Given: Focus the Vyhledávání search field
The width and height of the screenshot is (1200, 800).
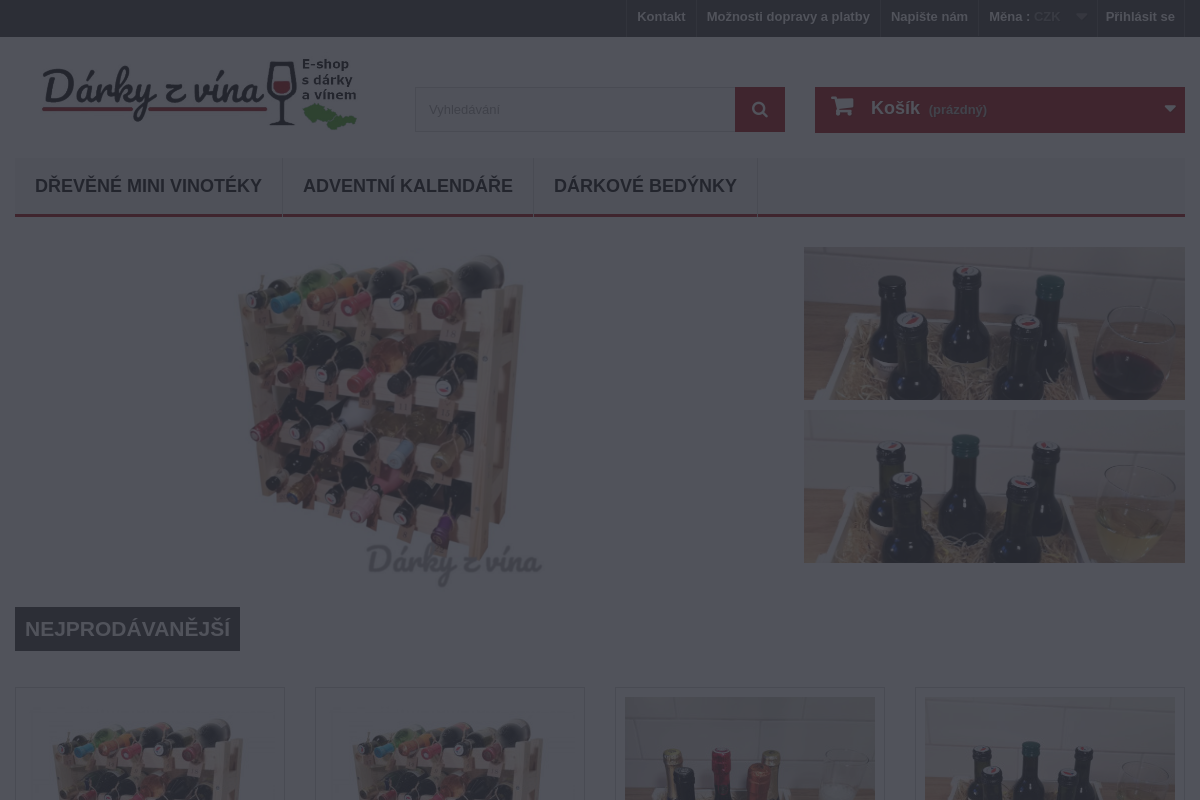Looking at the screenshot, I should (x=575, y=110).
